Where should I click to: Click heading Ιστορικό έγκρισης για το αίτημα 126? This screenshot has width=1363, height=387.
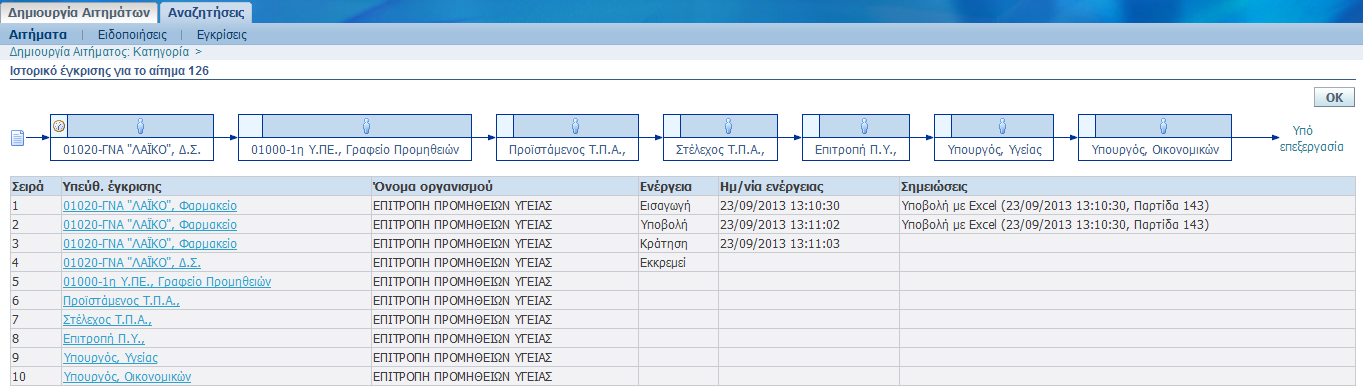point(108,72)
